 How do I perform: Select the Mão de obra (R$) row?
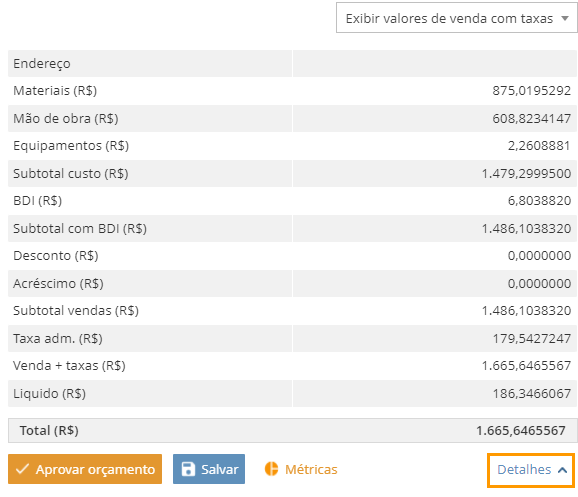pos(293,118)
